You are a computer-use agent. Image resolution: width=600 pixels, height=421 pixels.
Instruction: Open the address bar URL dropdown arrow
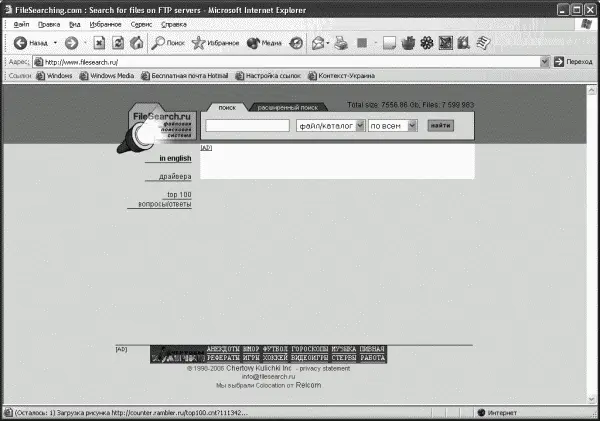click(544, 61)
